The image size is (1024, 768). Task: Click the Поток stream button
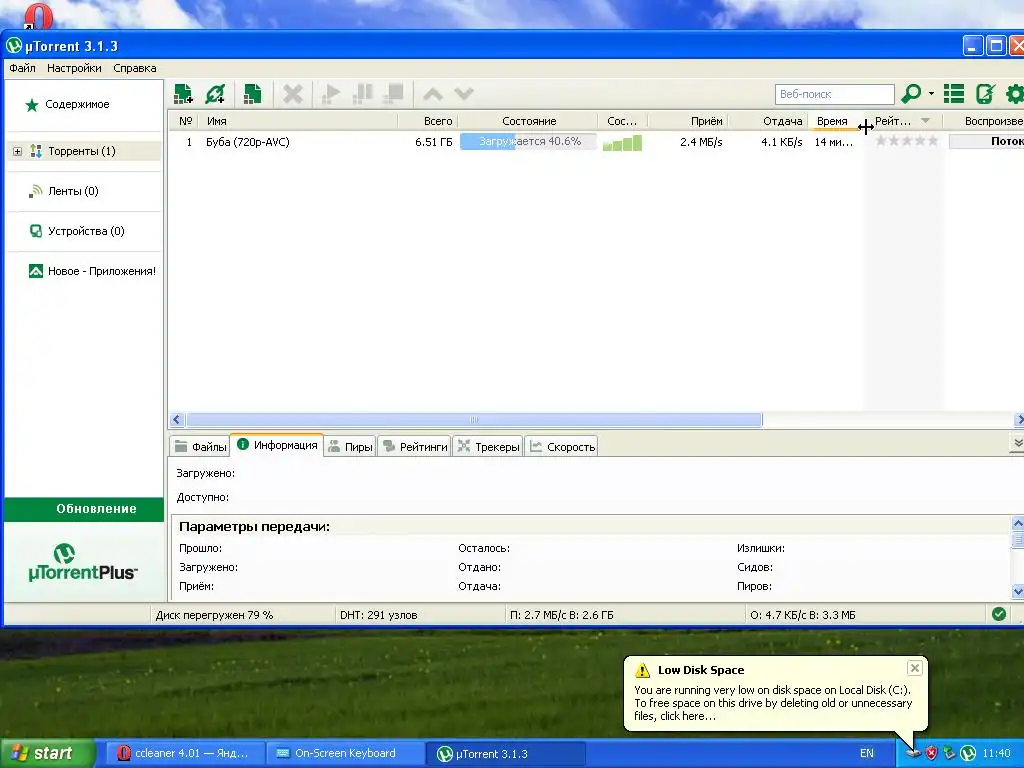point(986,141)
